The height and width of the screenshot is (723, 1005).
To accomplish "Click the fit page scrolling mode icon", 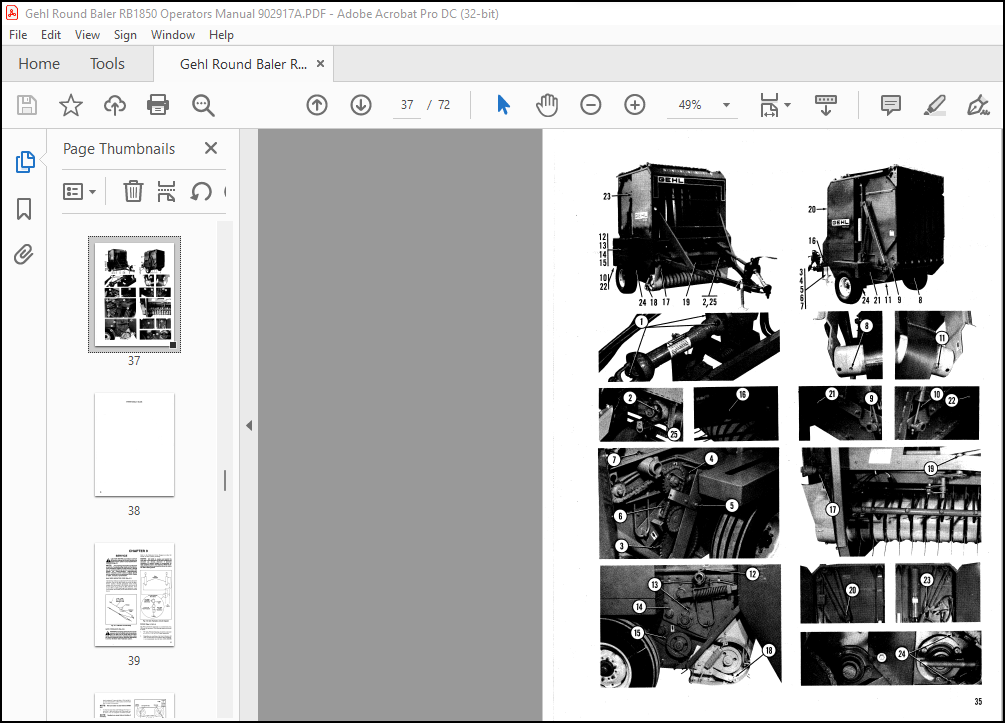I will click(768, 105).
